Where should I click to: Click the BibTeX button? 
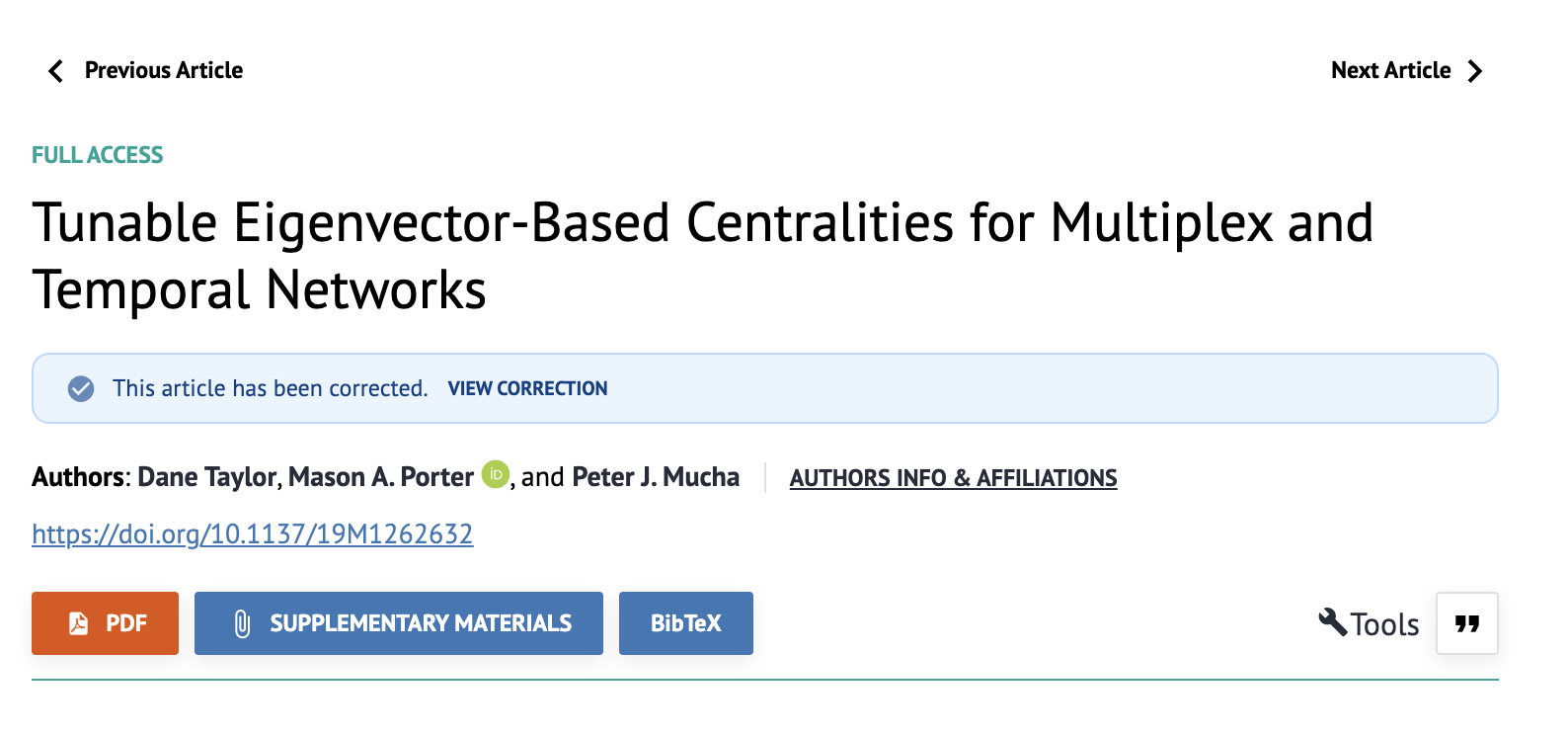coord(685,623)
